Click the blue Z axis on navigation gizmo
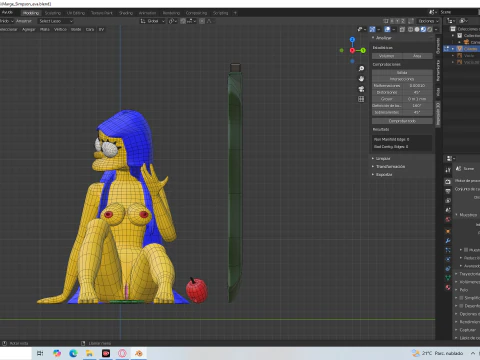Image resolution: width=480 pixels, height=360 pixels. tap(352, 40)
